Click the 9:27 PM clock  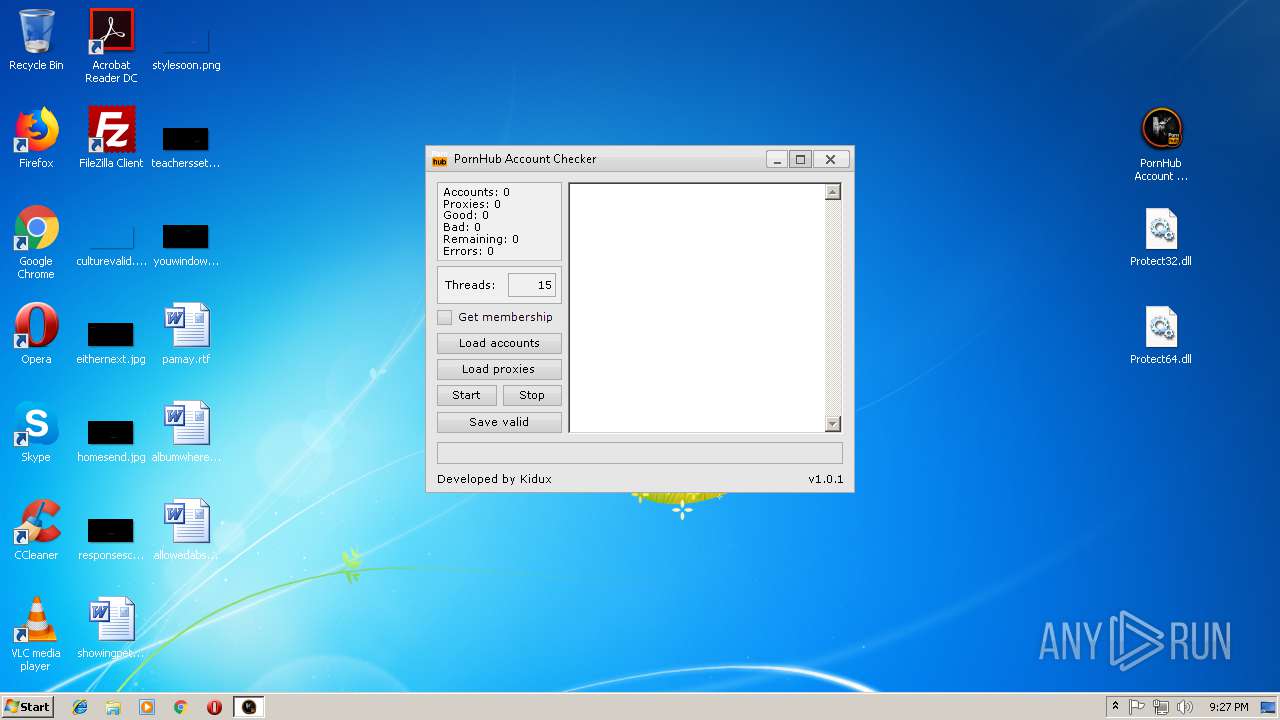point(1229,707)
